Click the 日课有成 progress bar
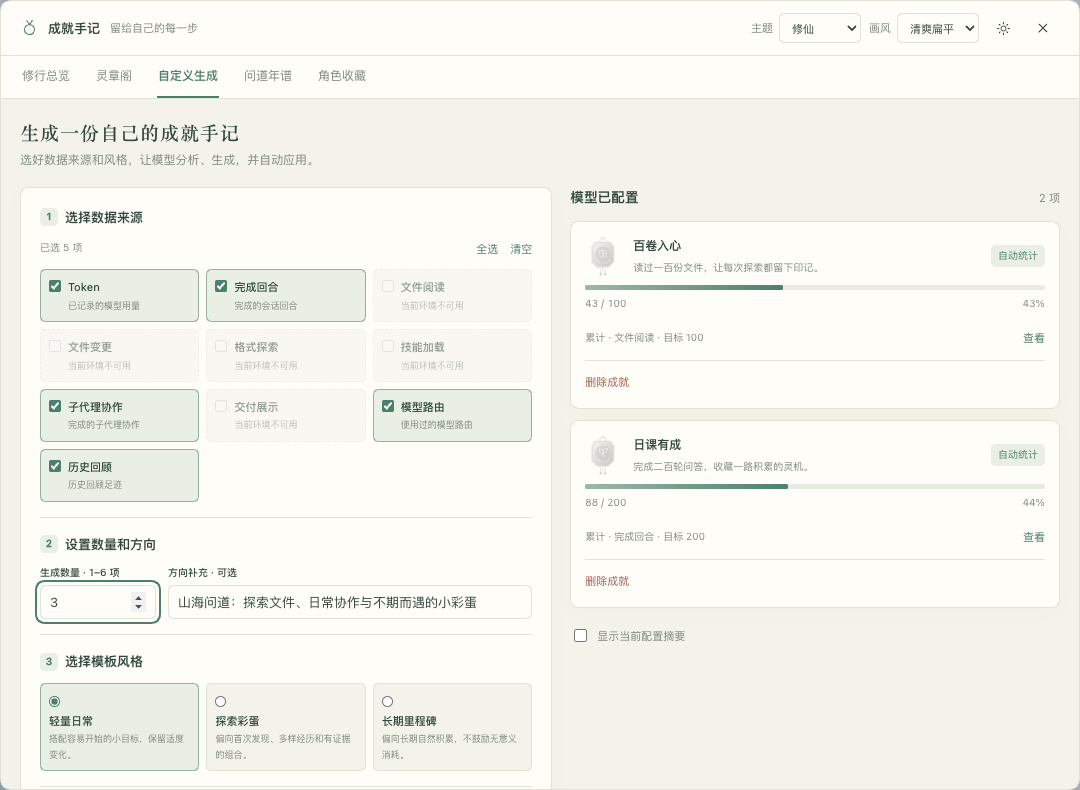Screen dimensions: 1080x790 [x=815, y=486]
